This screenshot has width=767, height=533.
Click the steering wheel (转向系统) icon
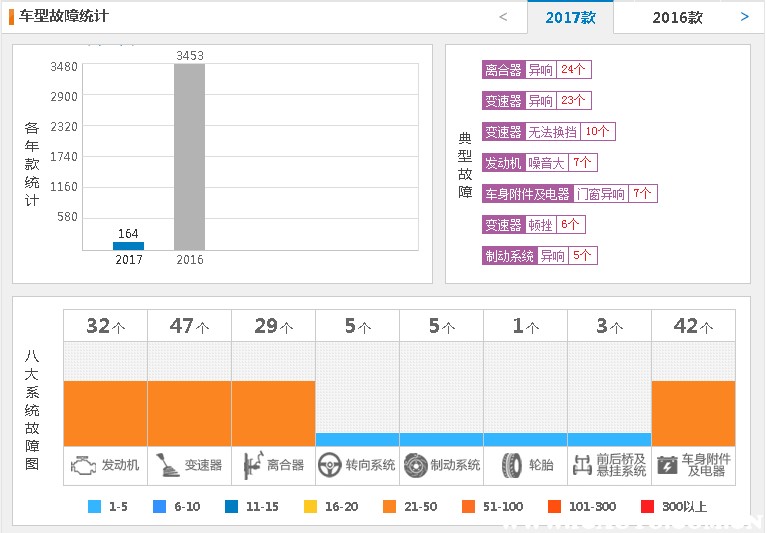331,465
